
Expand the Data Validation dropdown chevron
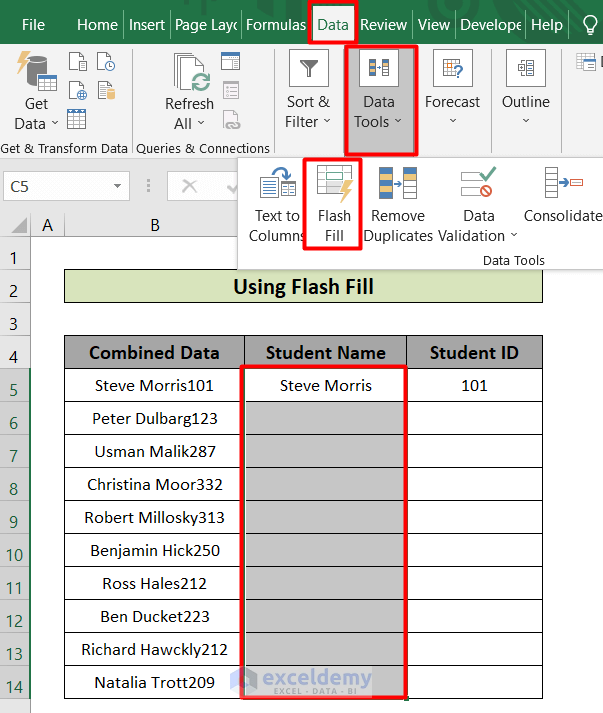pos(514,235)
